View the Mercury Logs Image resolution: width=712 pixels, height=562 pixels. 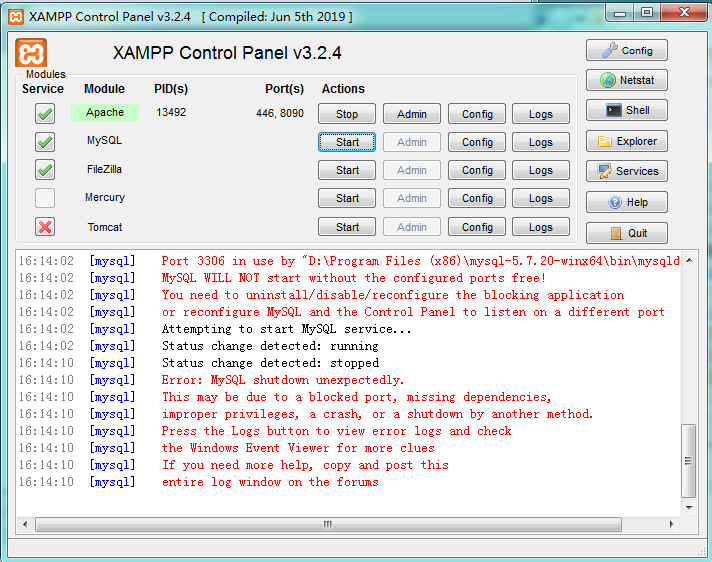(x=541, y=198)
